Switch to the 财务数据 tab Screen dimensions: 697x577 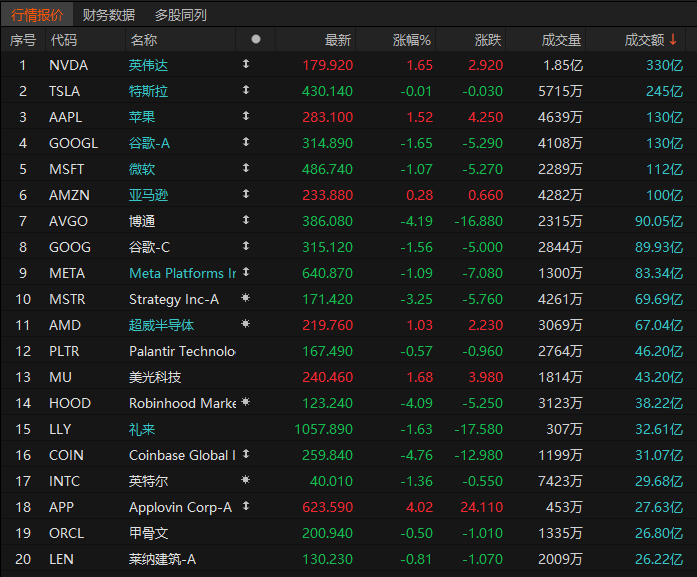109,15
